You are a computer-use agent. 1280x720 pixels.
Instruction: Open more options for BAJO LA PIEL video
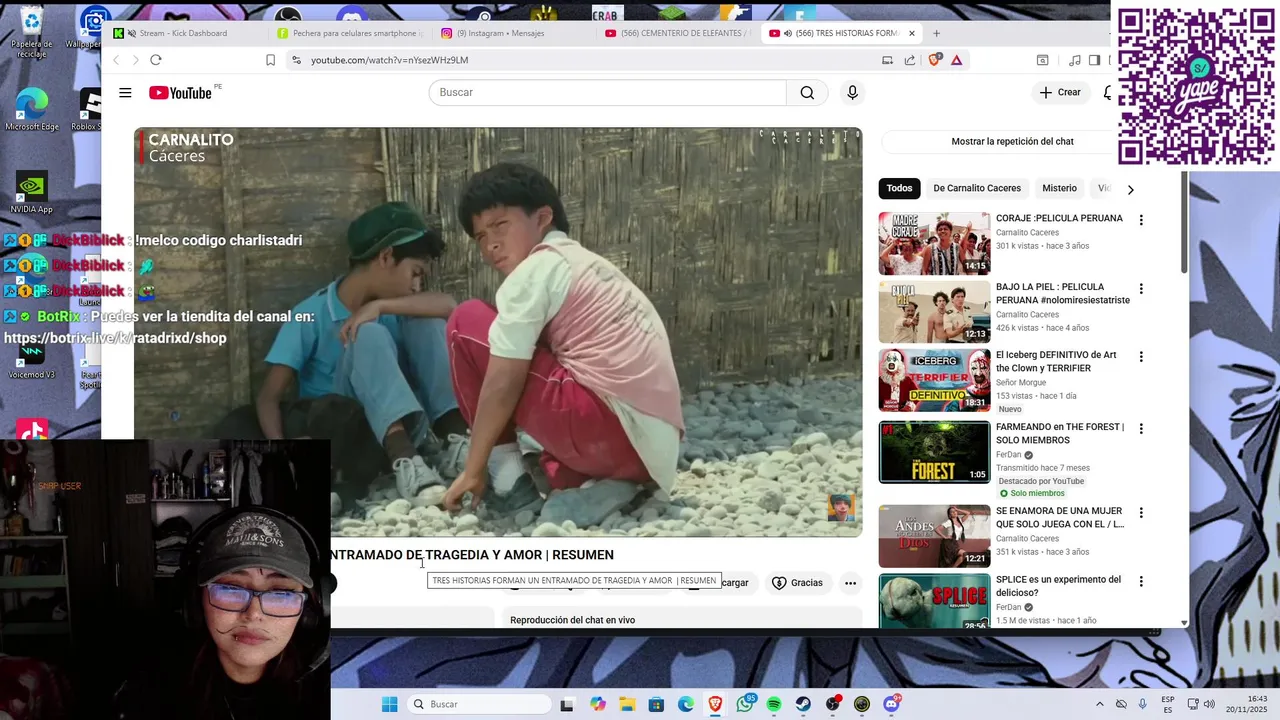pos(1141,289)
